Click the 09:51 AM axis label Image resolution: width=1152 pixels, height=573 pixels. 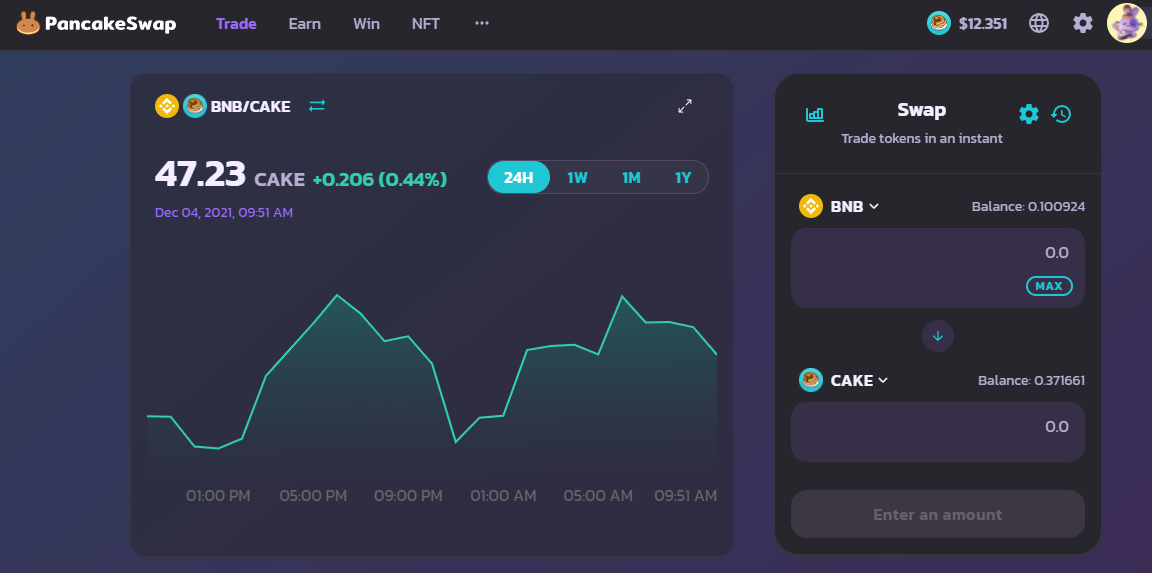coord(685,496)
